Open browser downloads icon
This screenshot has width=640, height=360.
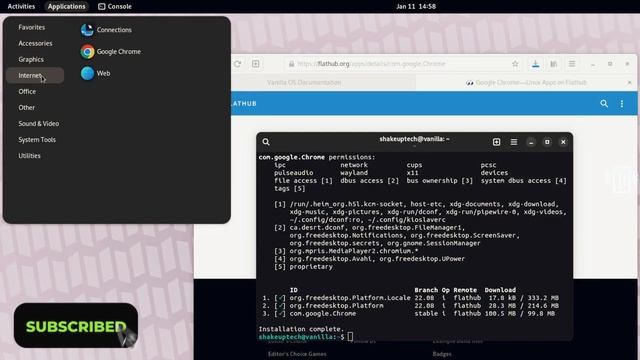536,64
